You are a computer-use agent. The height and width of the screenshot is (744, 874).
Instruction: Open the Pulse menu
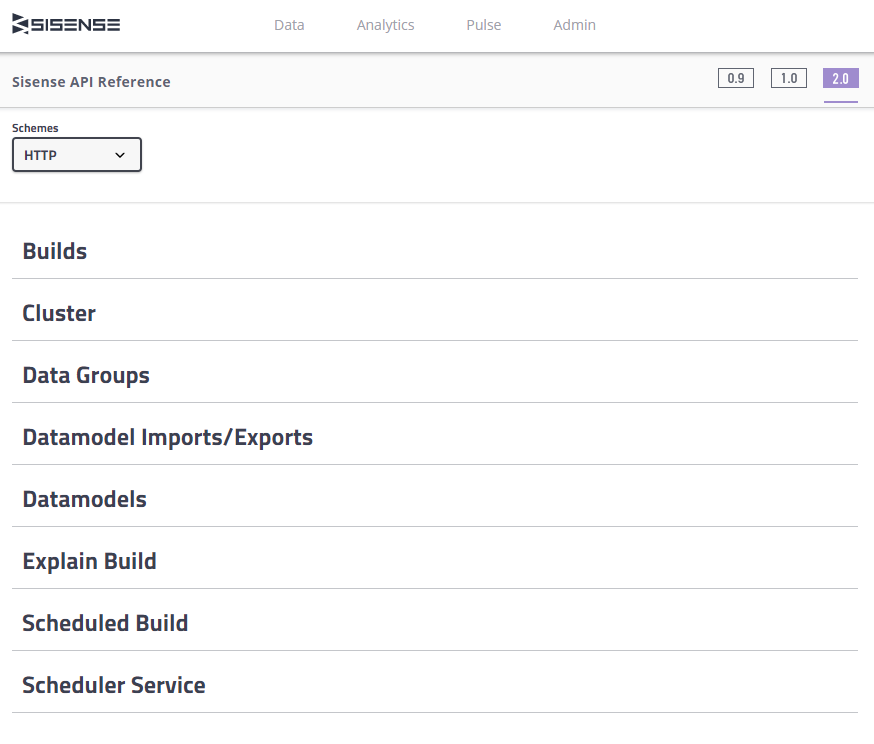483,25
